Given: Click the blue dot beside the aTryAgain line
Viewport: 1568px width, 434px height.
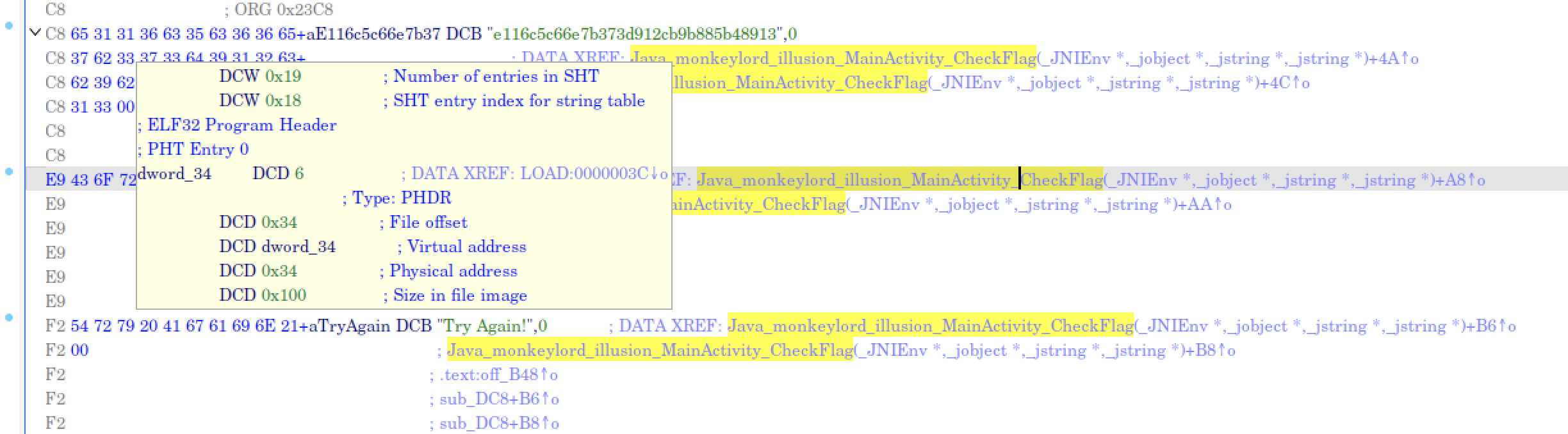Looking at the screenshot, I should pyautogui.click(x=9, y=317).
